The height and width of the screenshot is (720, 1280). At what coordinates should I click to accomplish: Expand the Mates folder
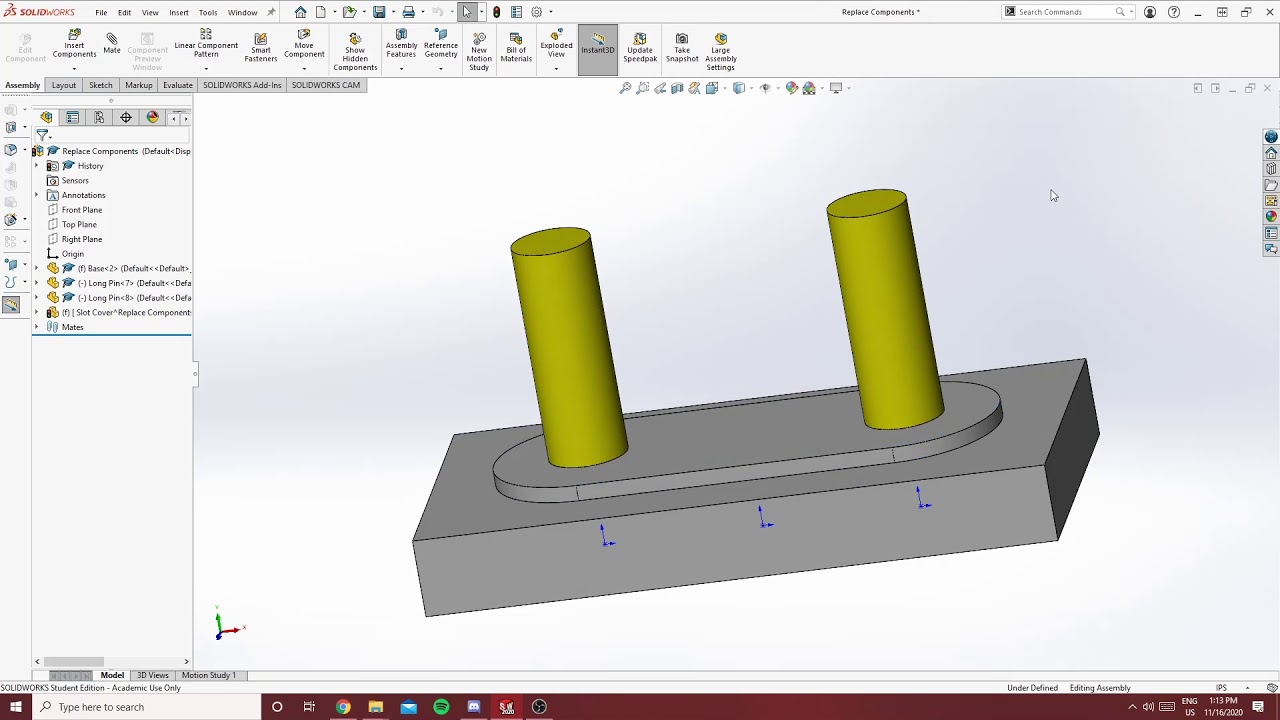pos(37,327)
